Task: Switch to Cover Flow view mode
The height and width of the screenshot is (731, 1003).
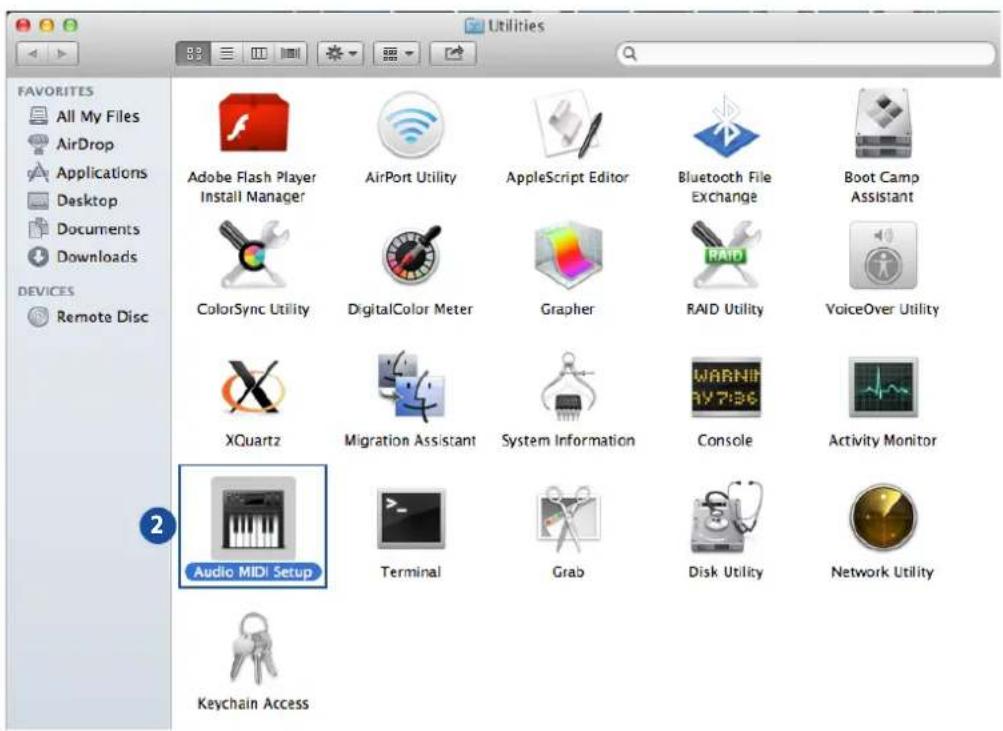Action: 291,54
